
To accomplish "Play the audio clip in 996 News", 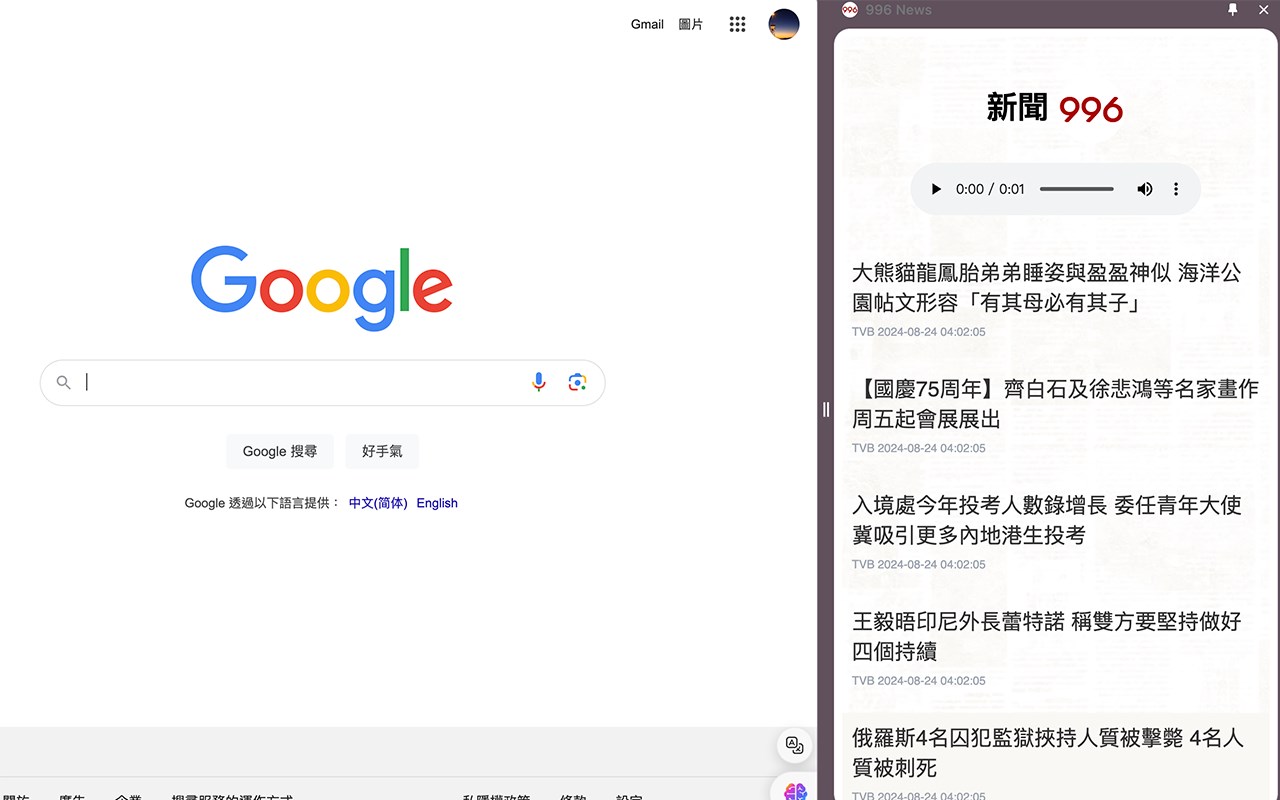I will (x=936, y=189).
